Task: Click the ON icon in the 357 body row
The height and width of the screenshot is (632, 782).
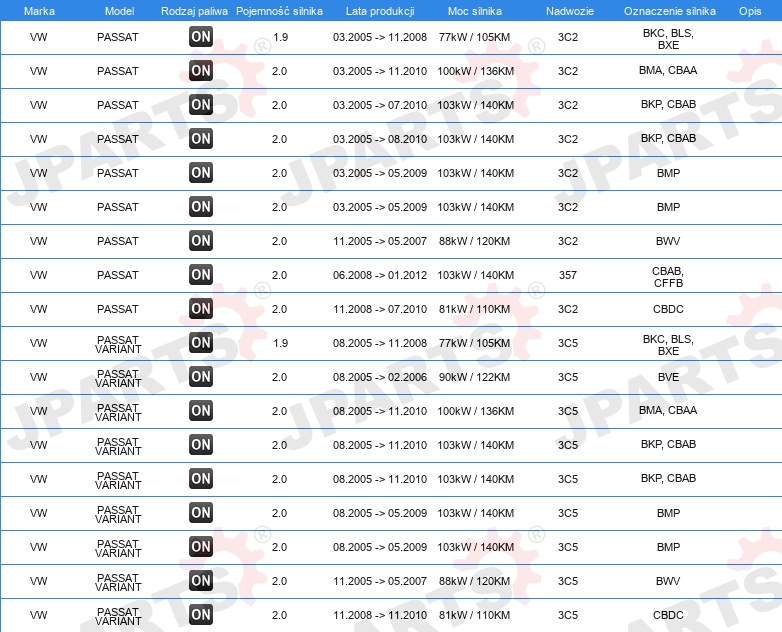Action: pyautogui.click(x=200, y=274)
